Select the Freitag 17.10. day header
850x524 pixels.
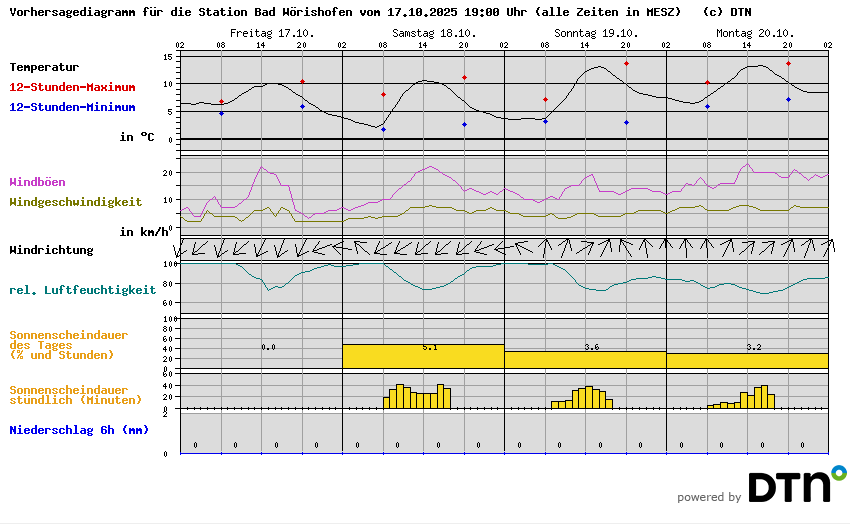(272, 33)
